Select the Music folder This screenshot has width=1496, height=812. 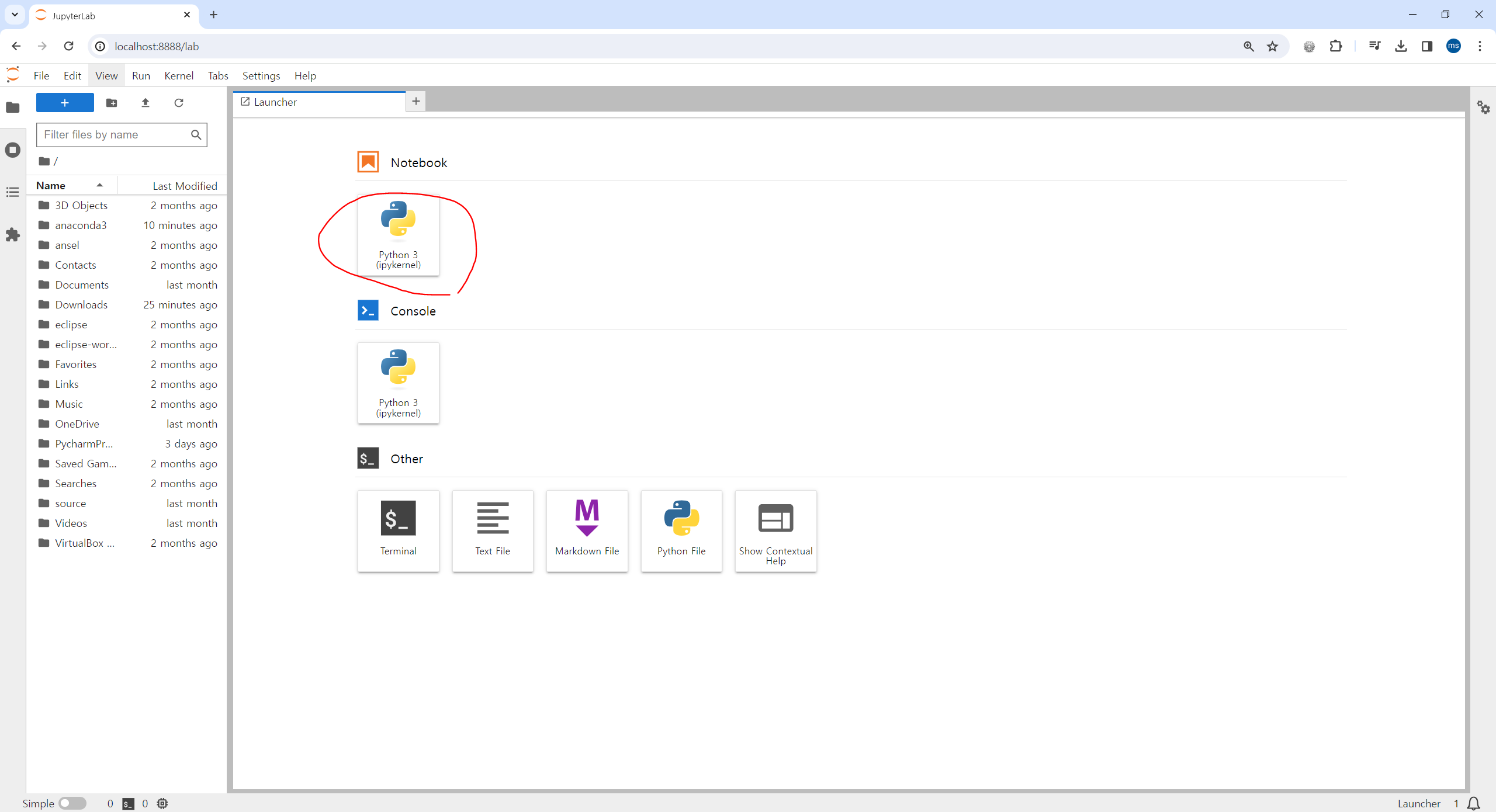(x=127, y=404)
